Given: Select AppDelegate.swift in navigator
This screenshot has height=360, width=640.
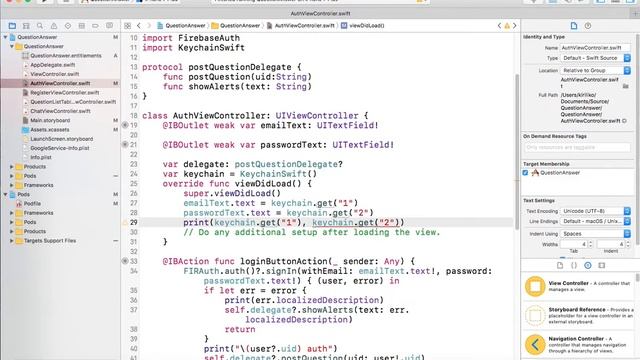Looking at the screenshot, I should pos(53,65).
